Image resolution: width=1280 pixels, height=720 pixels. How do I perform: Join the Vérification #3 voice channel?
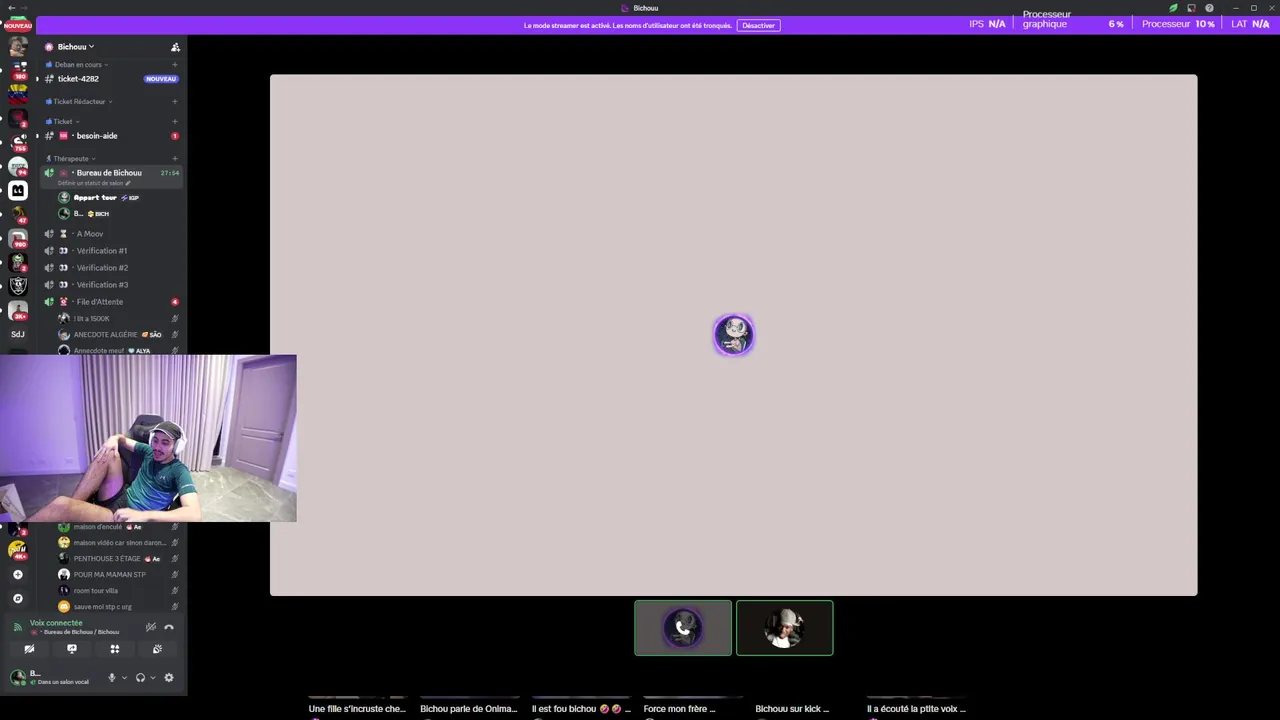[x=110, y=285]
